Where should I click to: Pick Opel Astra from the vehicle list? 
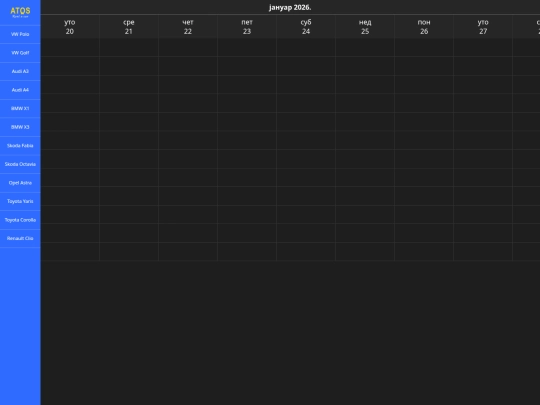point(20,183)
